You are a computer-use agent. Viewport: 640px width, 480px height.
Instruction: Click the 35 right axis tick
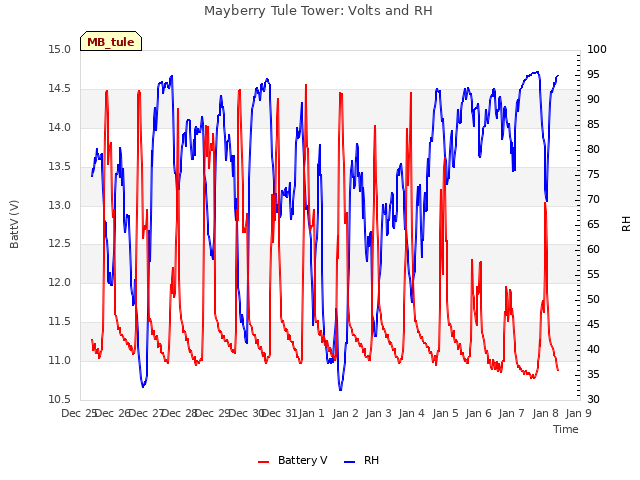593,374
